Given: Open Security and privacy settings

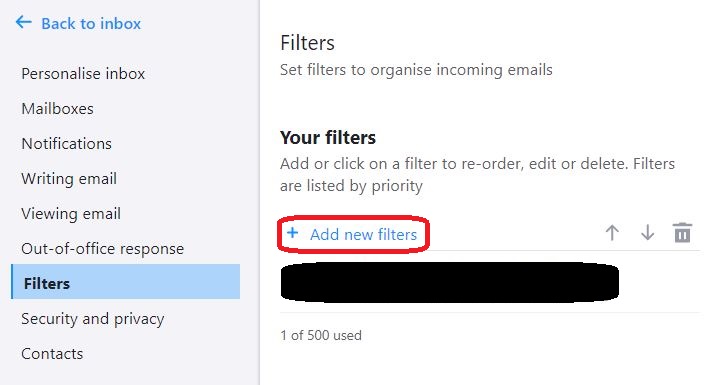Looking at the screenshot, I should [93, 319].
